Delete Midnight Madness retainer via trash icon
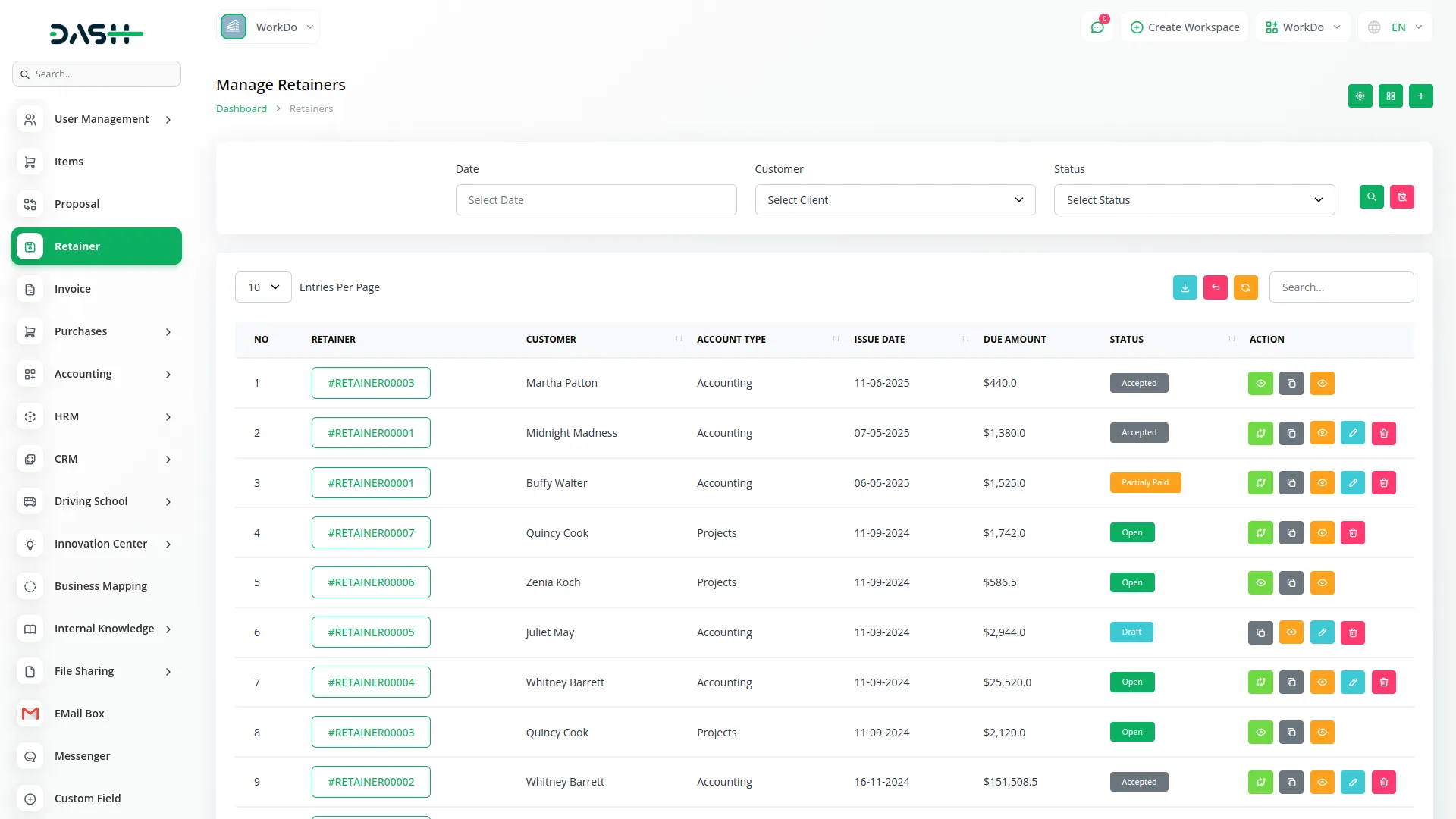Image resolution: width=1456 pixels, height=819 pixels. tap(1383, 433)
